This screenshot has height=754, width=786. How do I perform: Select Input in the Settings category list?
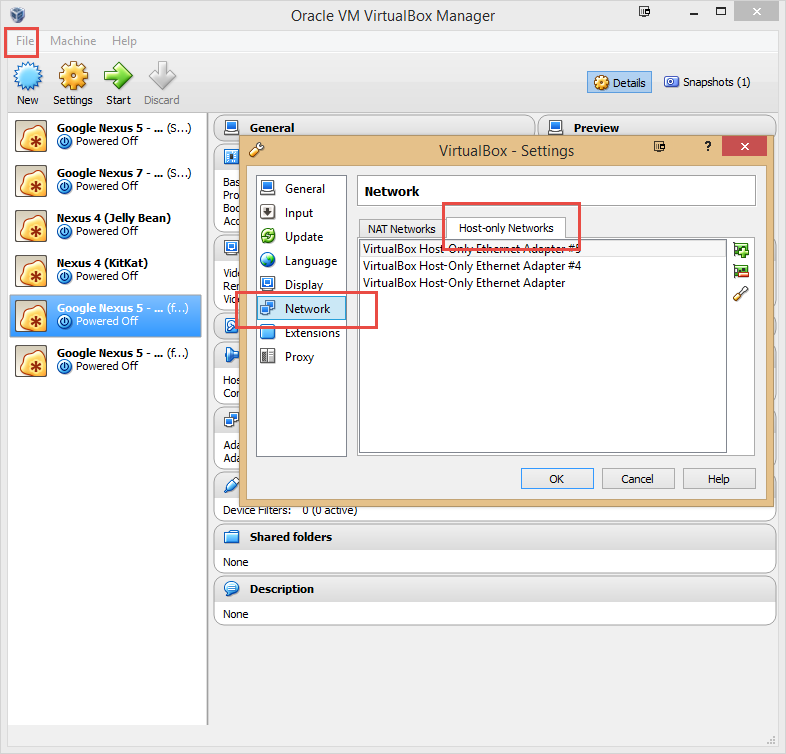point(301,213)
